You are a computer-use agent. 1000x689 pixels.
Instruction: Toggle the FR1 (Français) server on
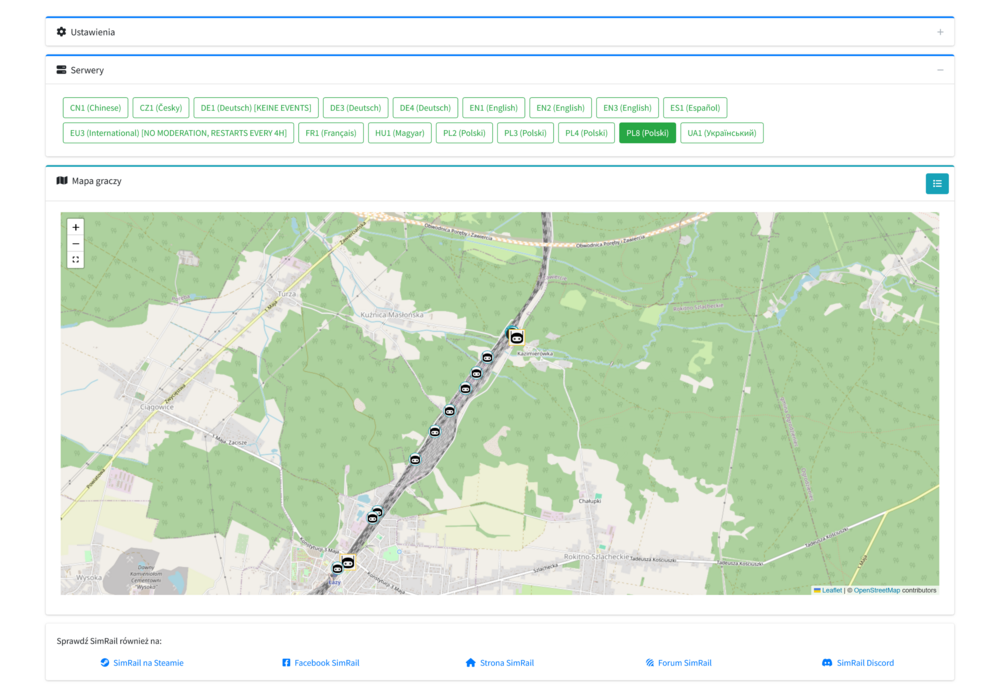(332, 131)
